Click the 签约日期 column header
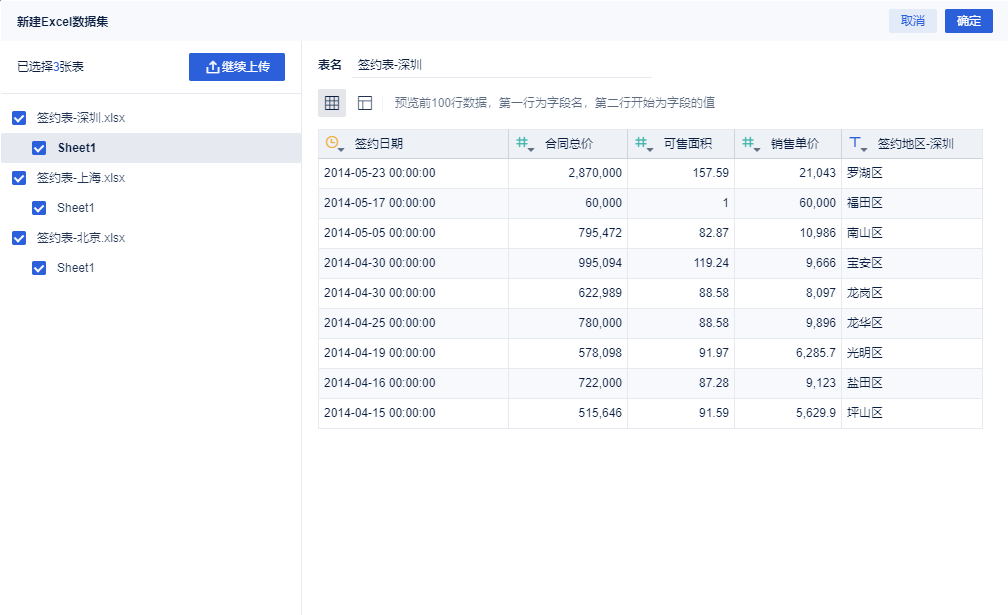This screenshot has width=1008, height=615. 379,144
